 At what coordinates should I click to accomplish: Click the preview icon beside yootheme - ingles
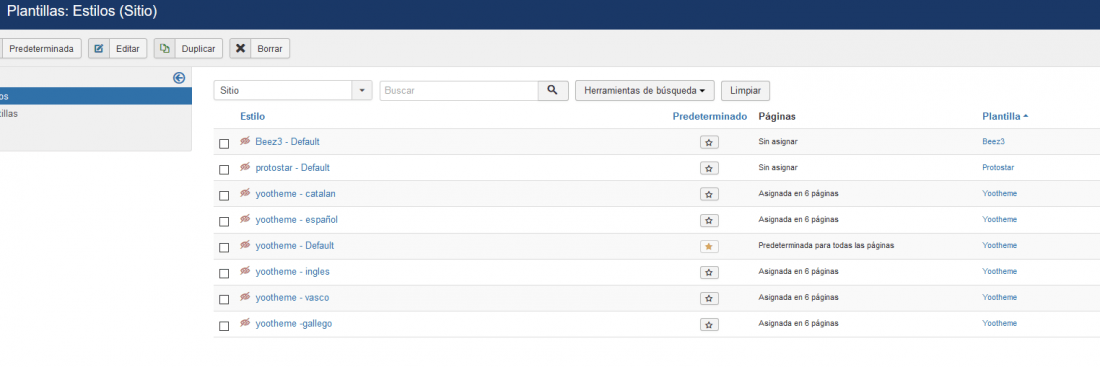tap(245, 271)
